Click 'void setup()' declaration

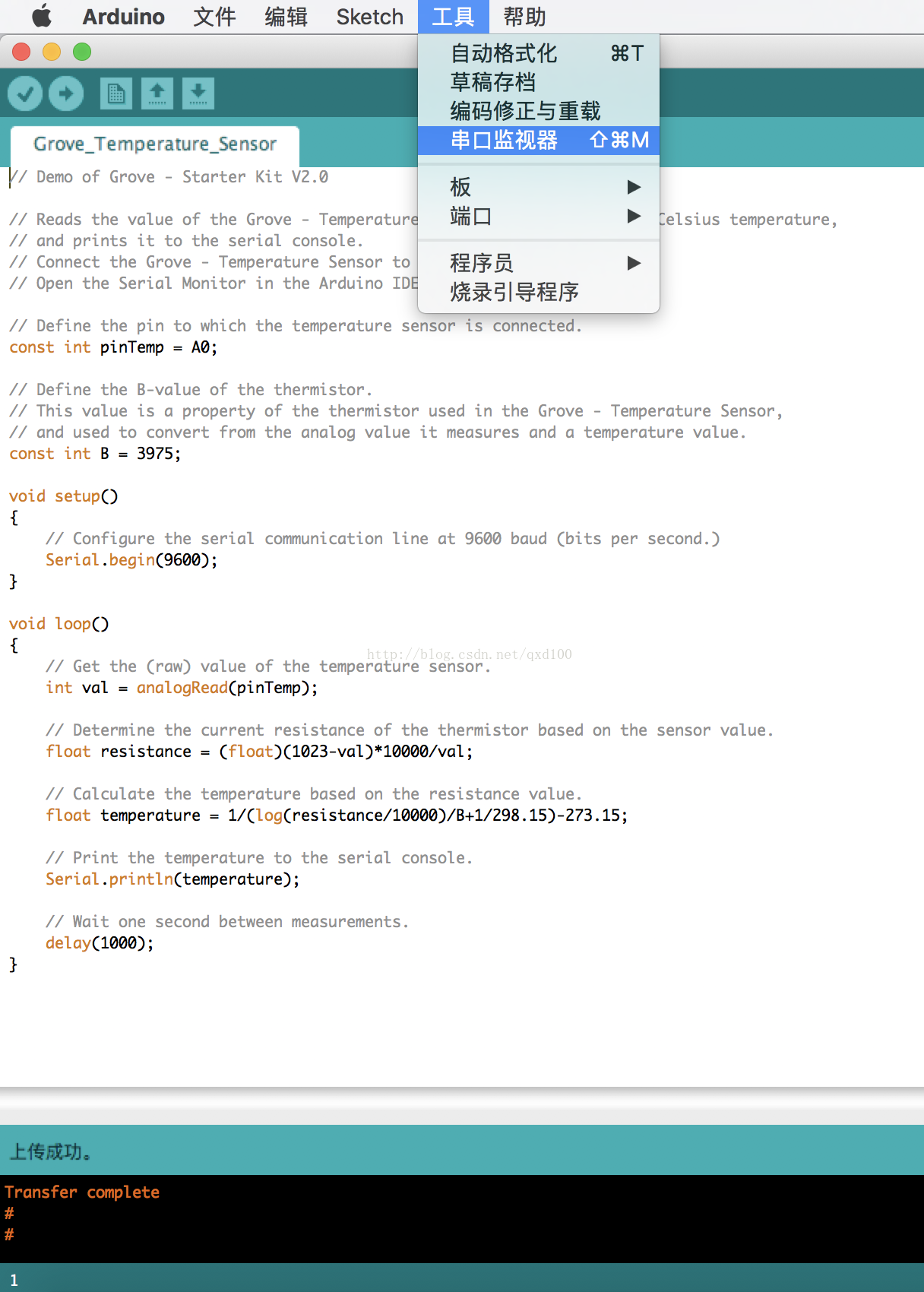64,496
